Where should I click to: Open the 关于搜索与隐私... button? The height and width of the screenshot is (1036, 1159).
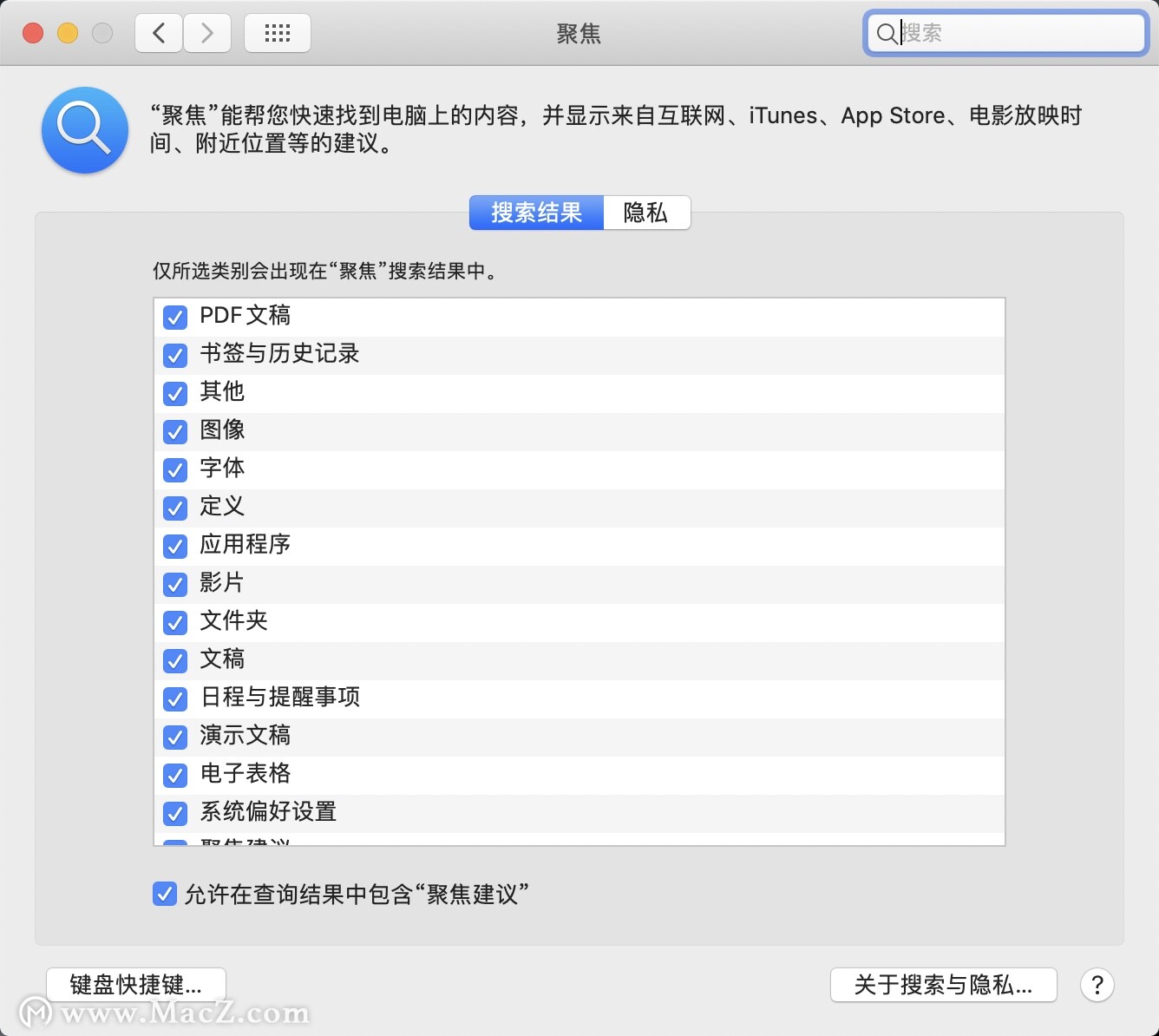pos(944,985)
